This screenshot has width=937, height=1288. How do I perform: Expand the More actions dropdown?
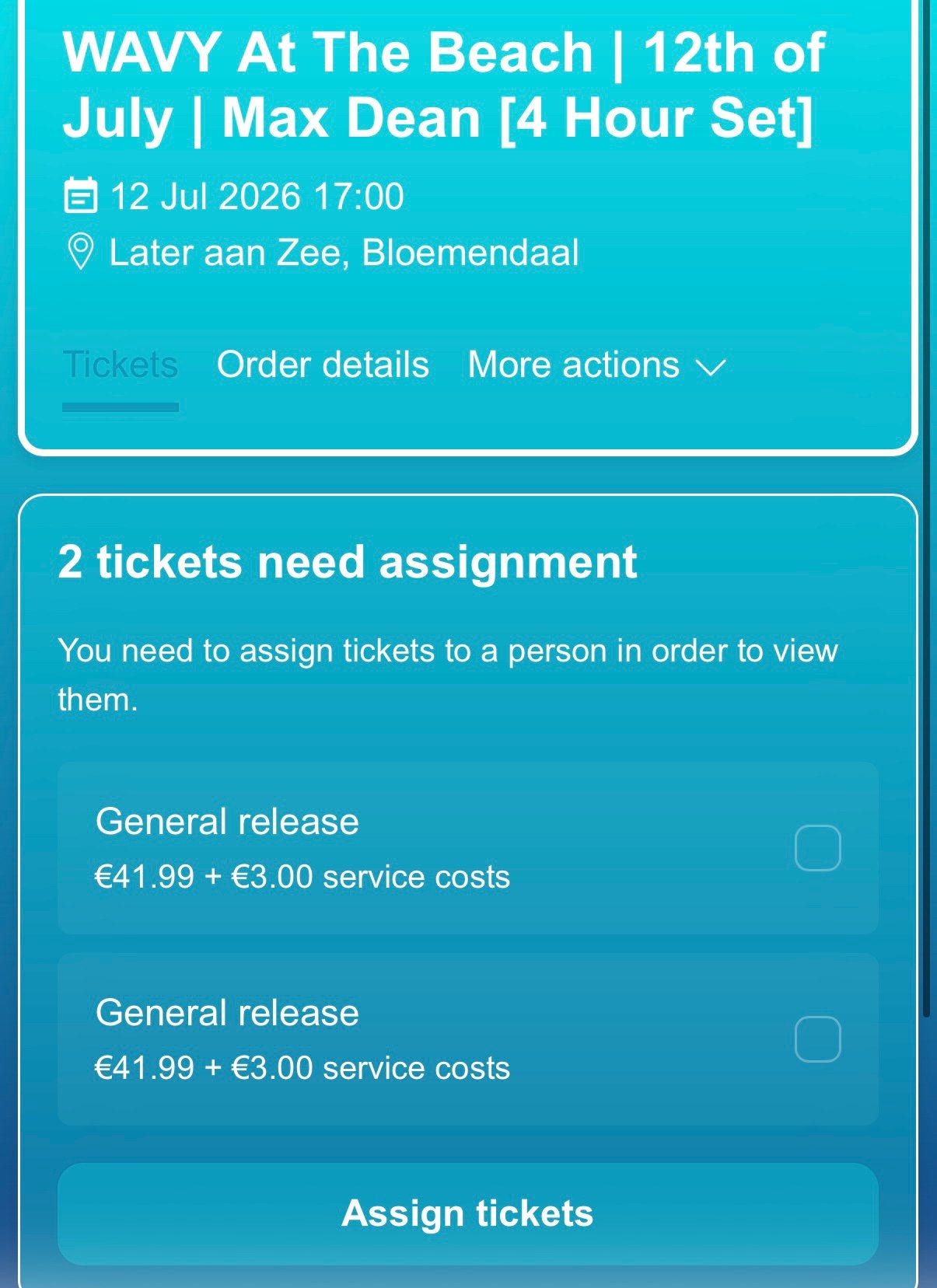pos(596,365)
